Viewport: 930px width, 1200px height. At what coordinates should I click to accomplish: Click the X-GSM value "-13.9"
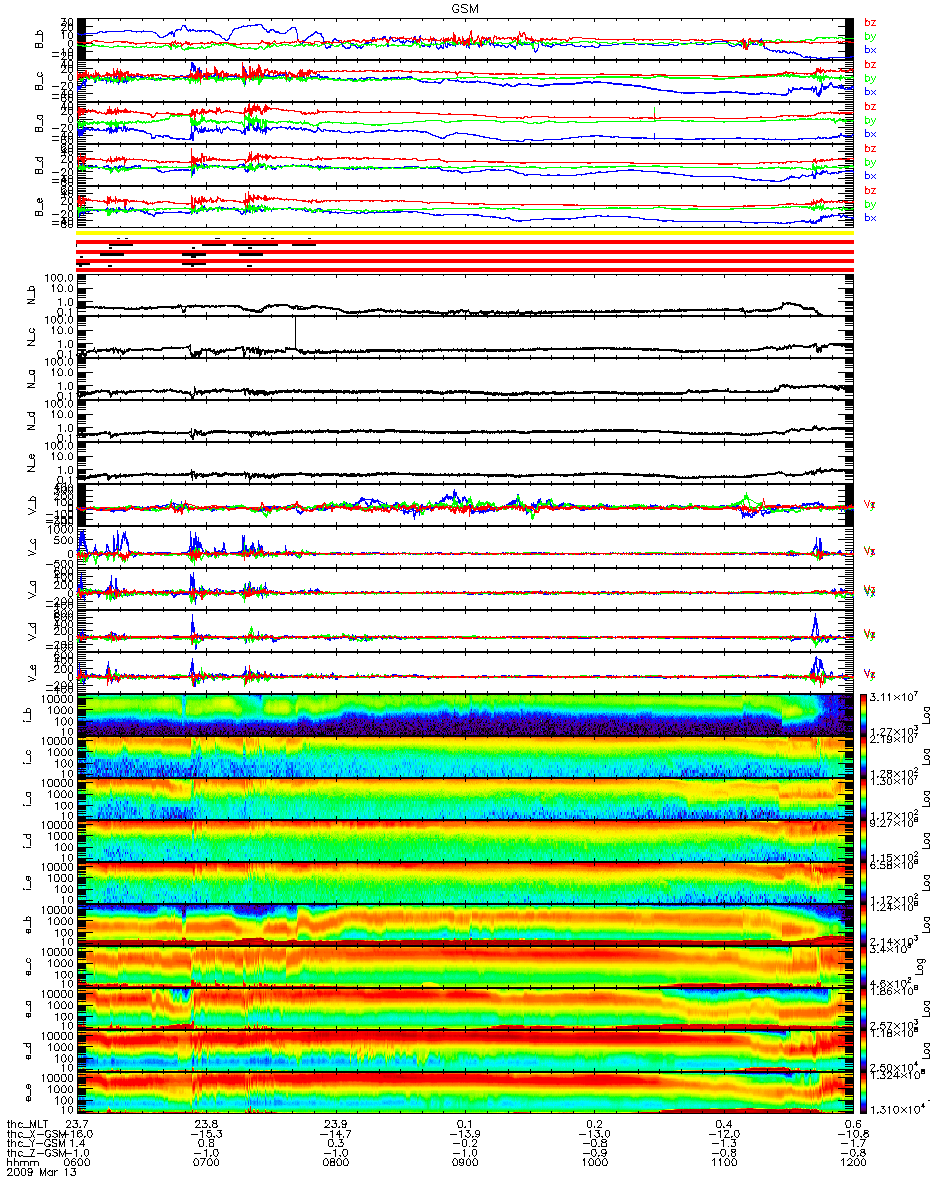464,1135
